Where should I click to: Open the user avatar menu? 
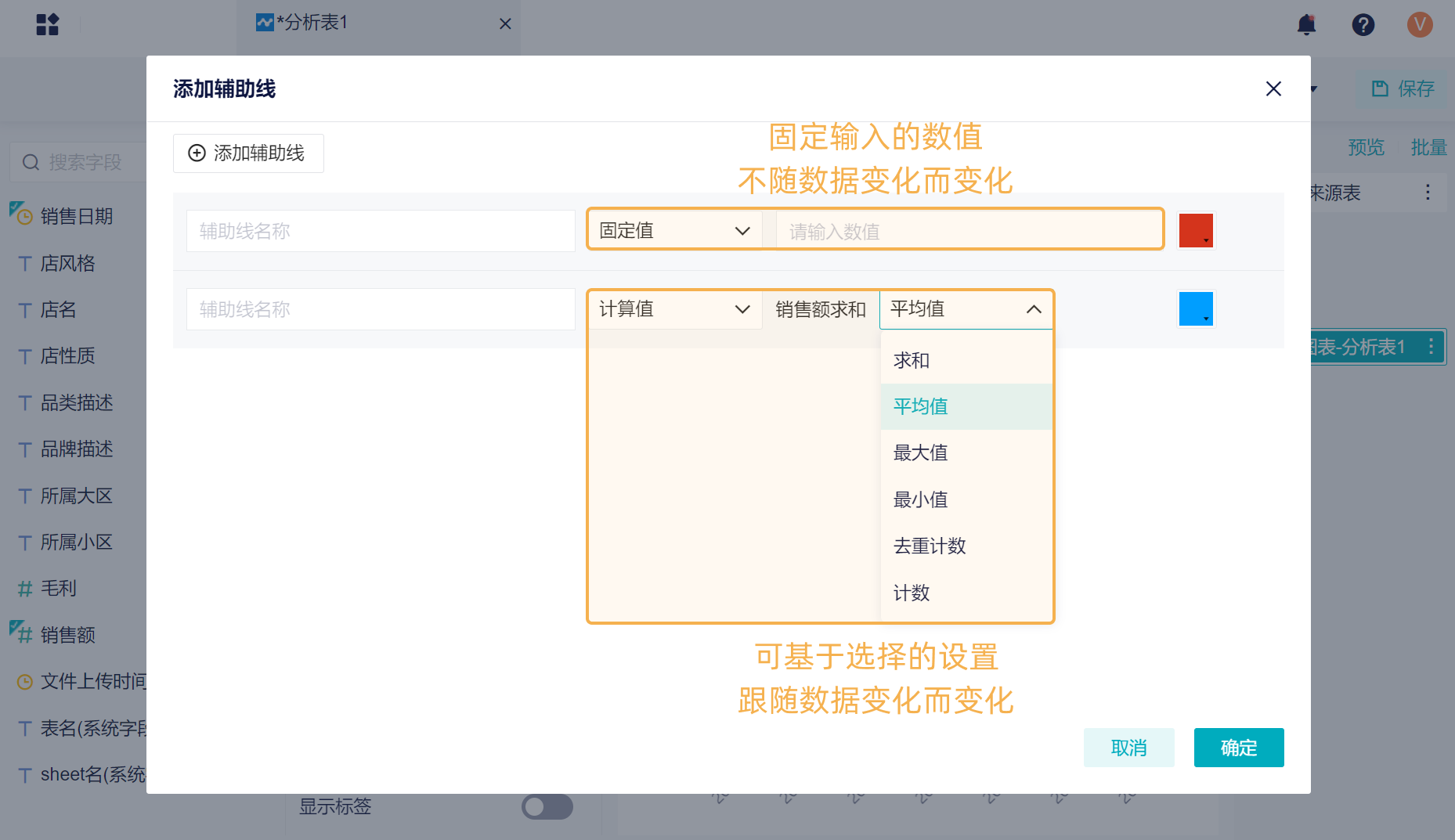(x=1419, y=24)
